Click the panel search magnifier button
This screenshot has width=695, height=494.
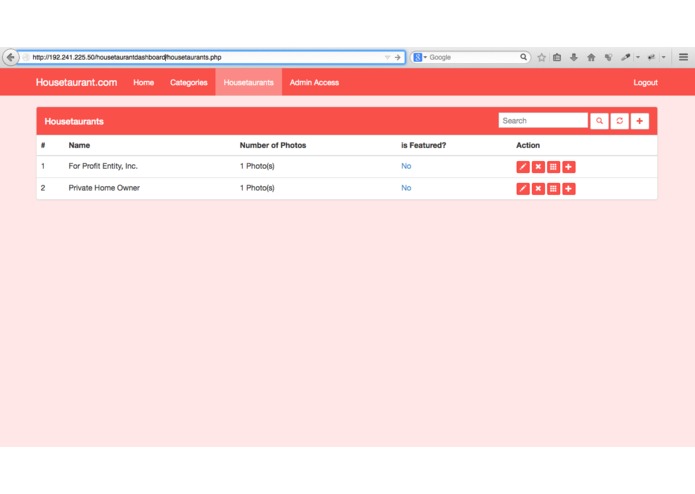[599, 121]
